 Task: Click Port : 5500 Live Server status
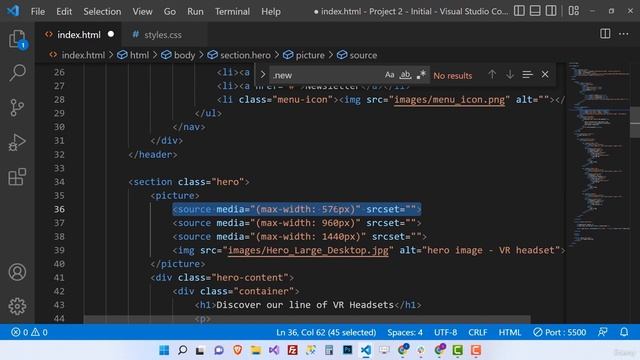click(560, 332)
